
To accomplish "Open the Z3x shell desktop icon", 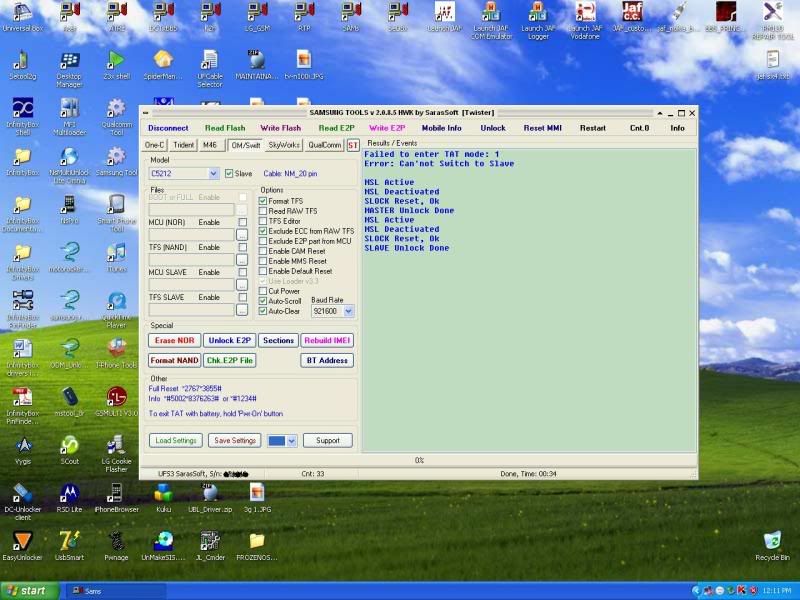I will pos(116,65).
